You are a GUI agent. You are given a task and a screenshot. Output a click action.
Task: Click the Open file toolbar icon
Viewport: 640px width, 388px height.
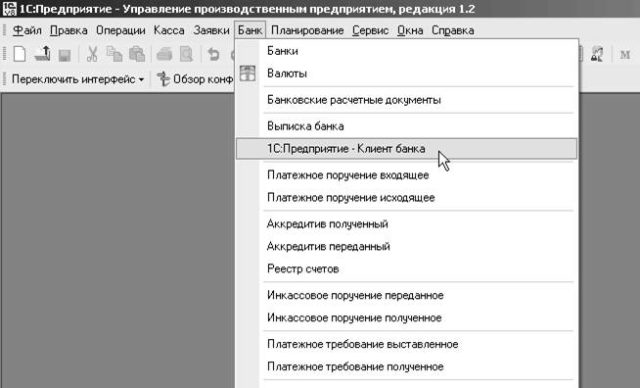tap(42, 54)
